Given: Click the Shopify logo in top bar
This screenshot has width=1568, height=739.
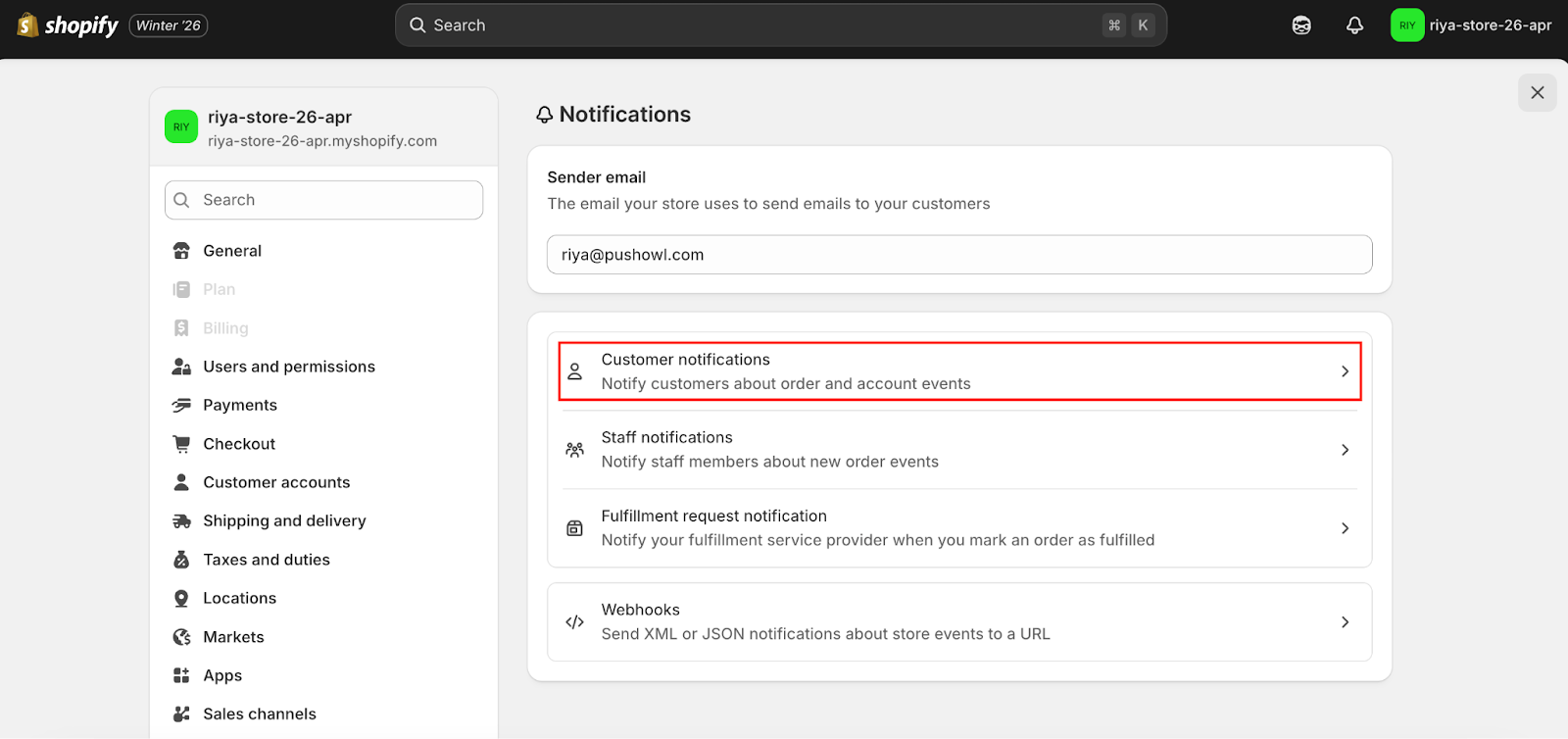Looking at the screenshot, I should point(68,25).
